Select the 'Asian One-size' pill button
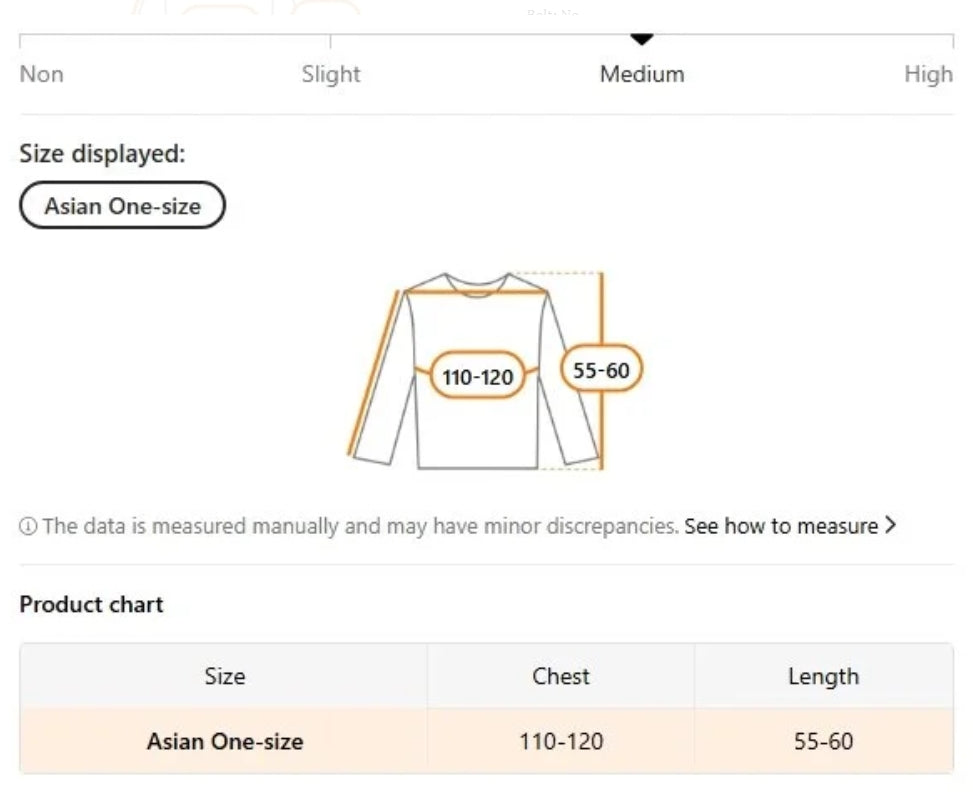 [123, 206]
